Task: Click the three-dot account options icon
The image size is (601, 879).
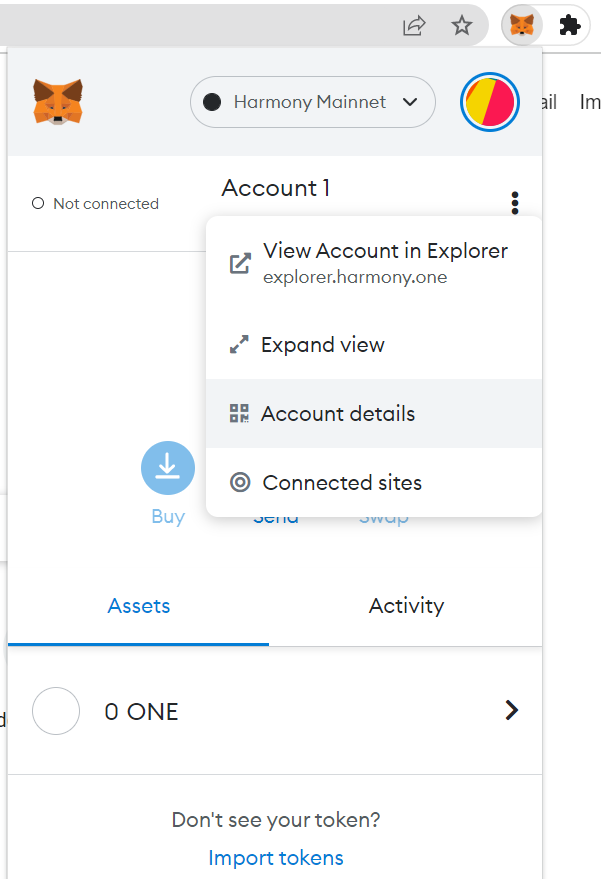Action: (x=515, y=203)
